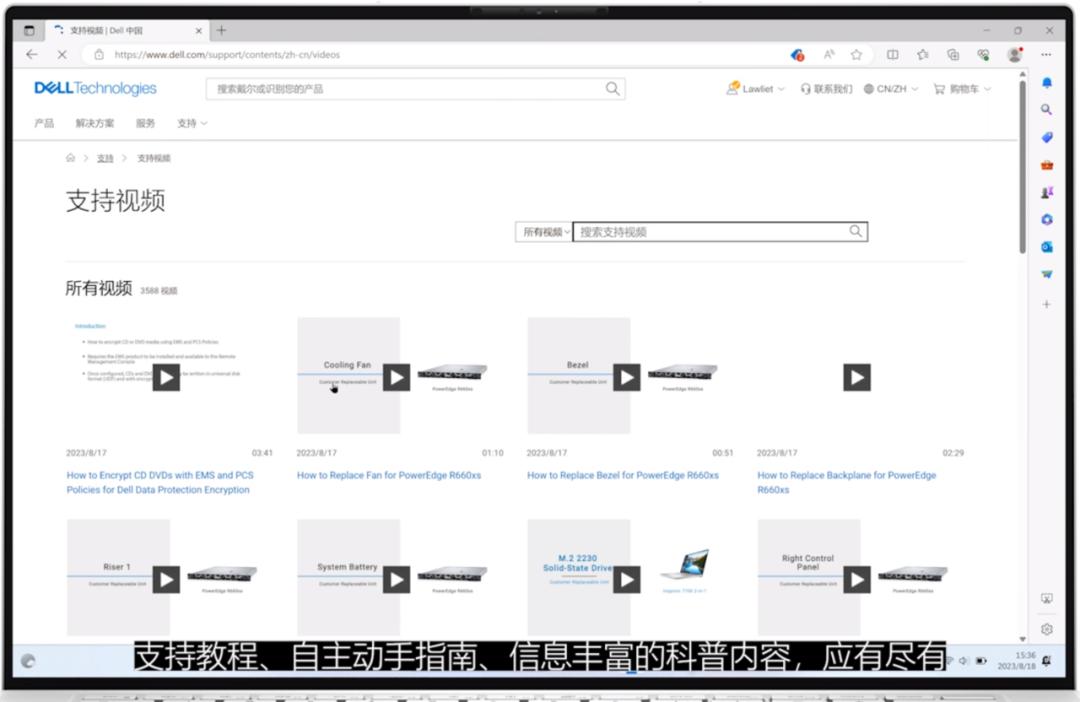
Task: Play the Riser 1 video
Action: pyautogui.click(x=166, y=579)
